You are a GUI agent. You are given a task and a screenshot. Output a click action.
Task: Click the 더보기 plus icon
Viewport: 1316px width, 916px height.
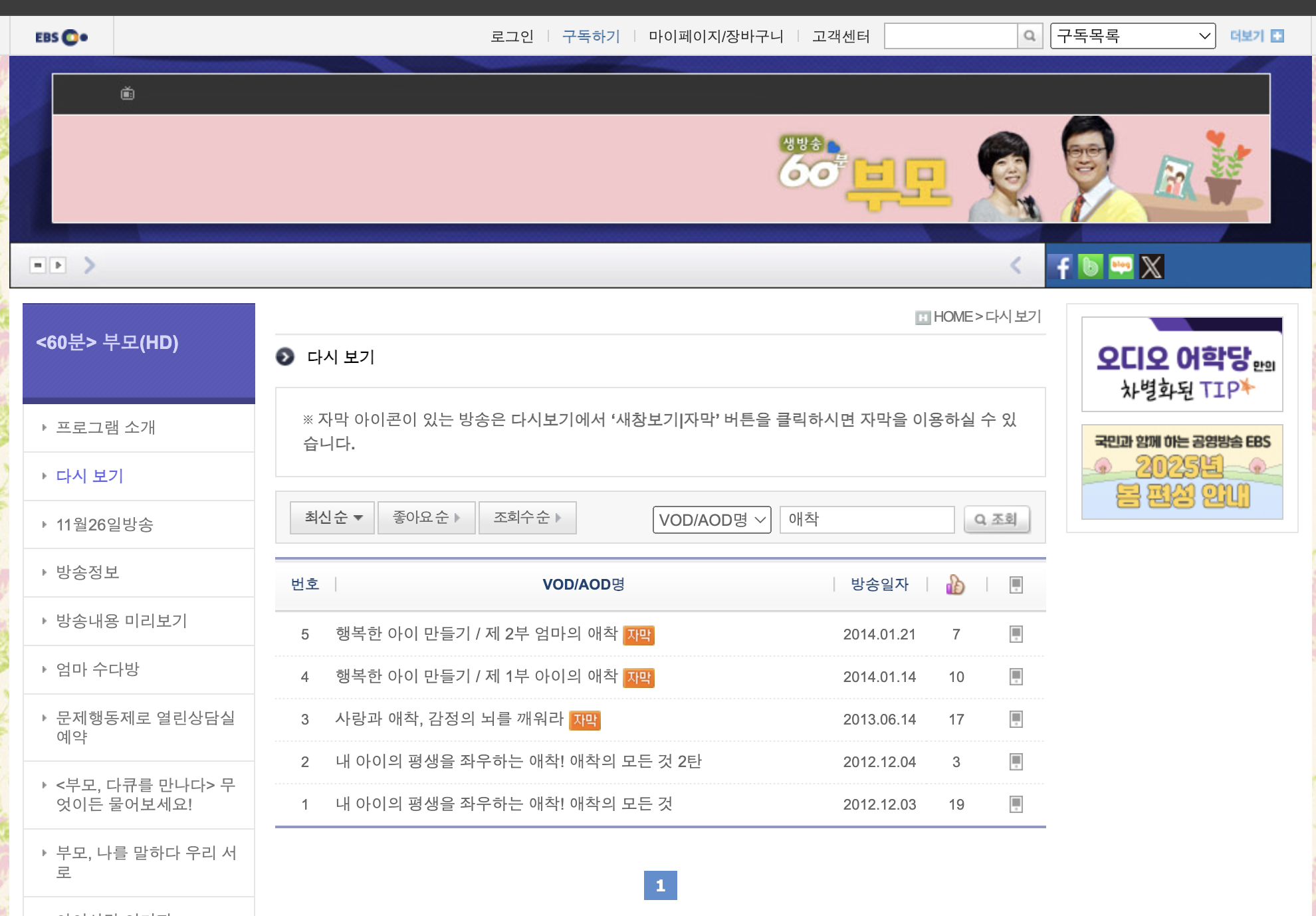1277,36
